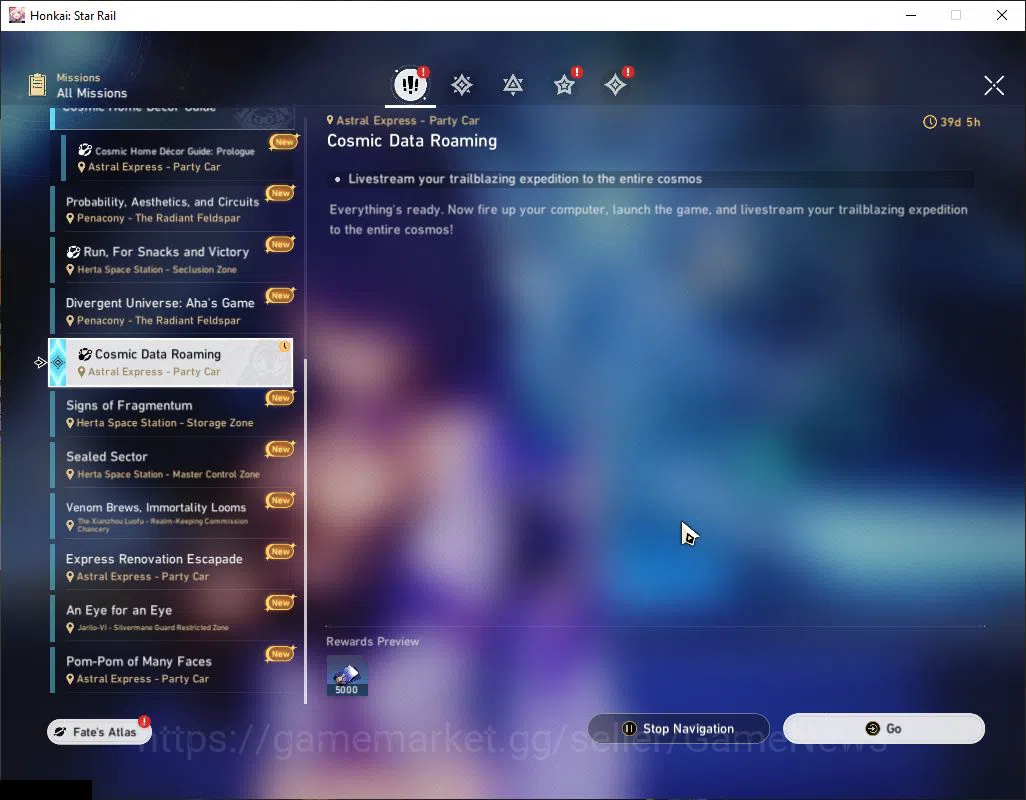Click the mission list scrollbar

pos(306,530)
